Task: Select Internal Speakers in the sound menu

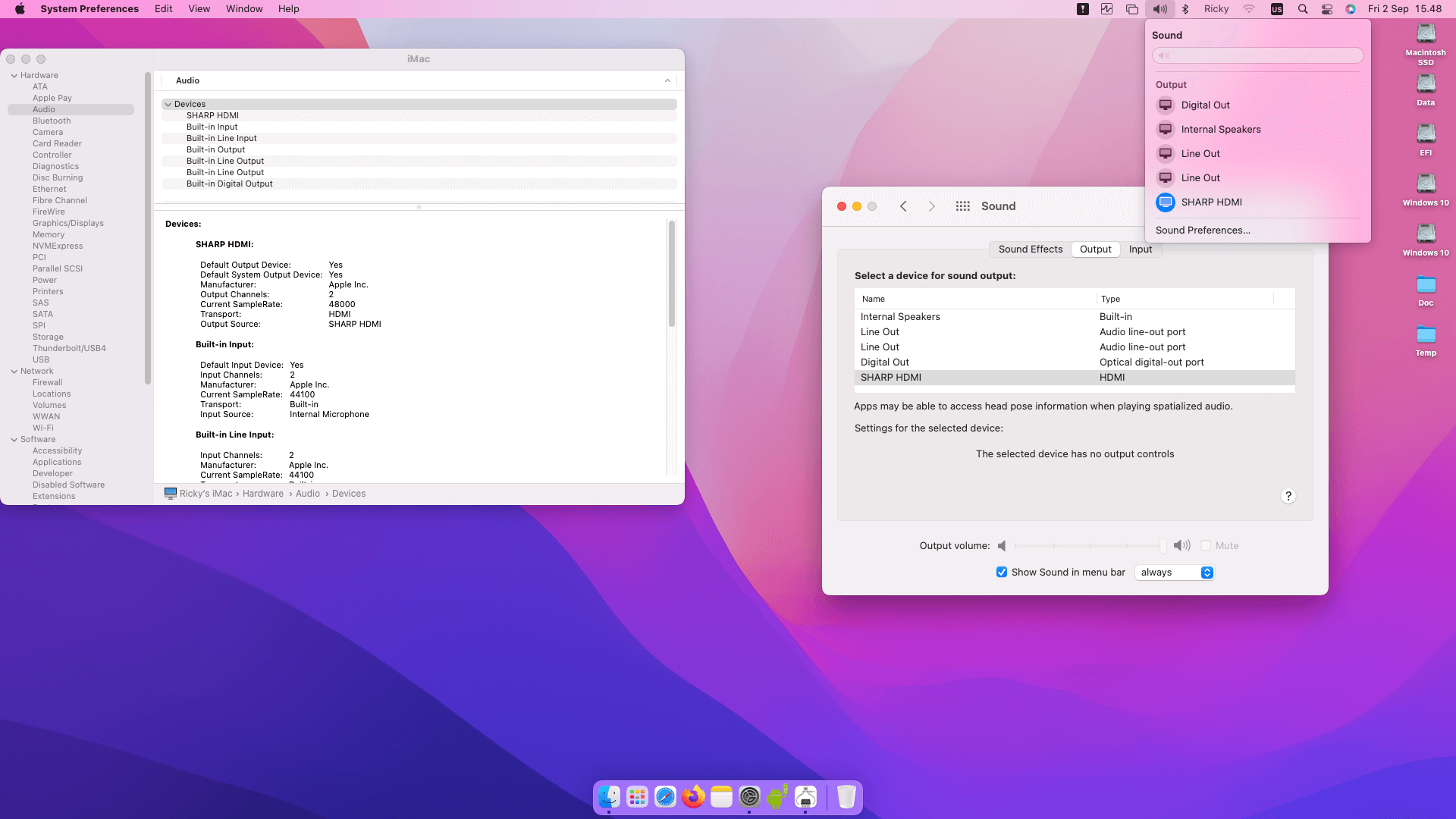Action: [1220, 129]
